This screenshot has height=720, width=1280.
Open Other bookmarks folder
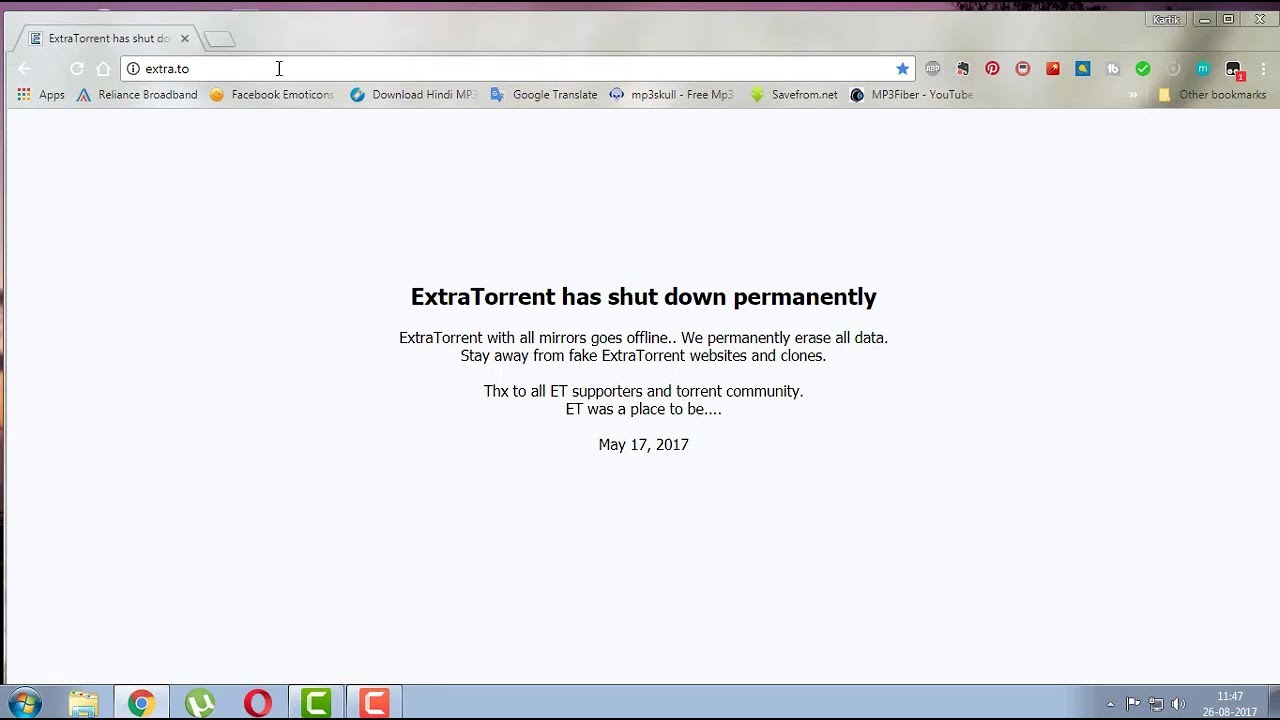point(1212,95)
